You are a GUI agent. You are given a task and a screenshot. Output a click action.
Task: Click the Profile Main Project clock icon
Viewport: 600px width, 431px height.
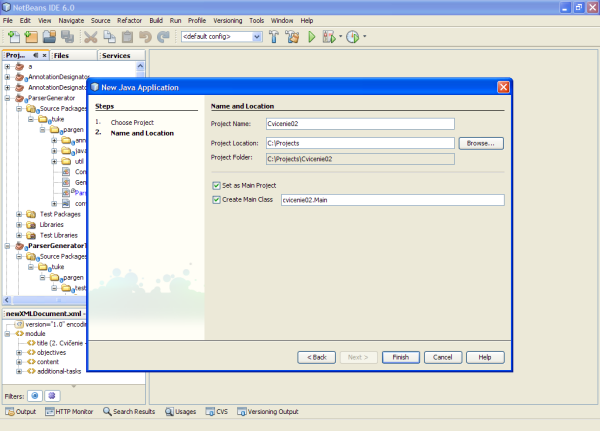tap(352, 37)
